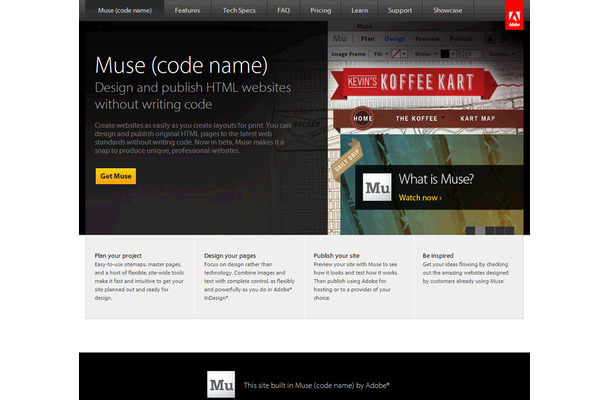The image size is (610, 400).
Task: Click the black stroke color swatch
Action: click(445, 54)
